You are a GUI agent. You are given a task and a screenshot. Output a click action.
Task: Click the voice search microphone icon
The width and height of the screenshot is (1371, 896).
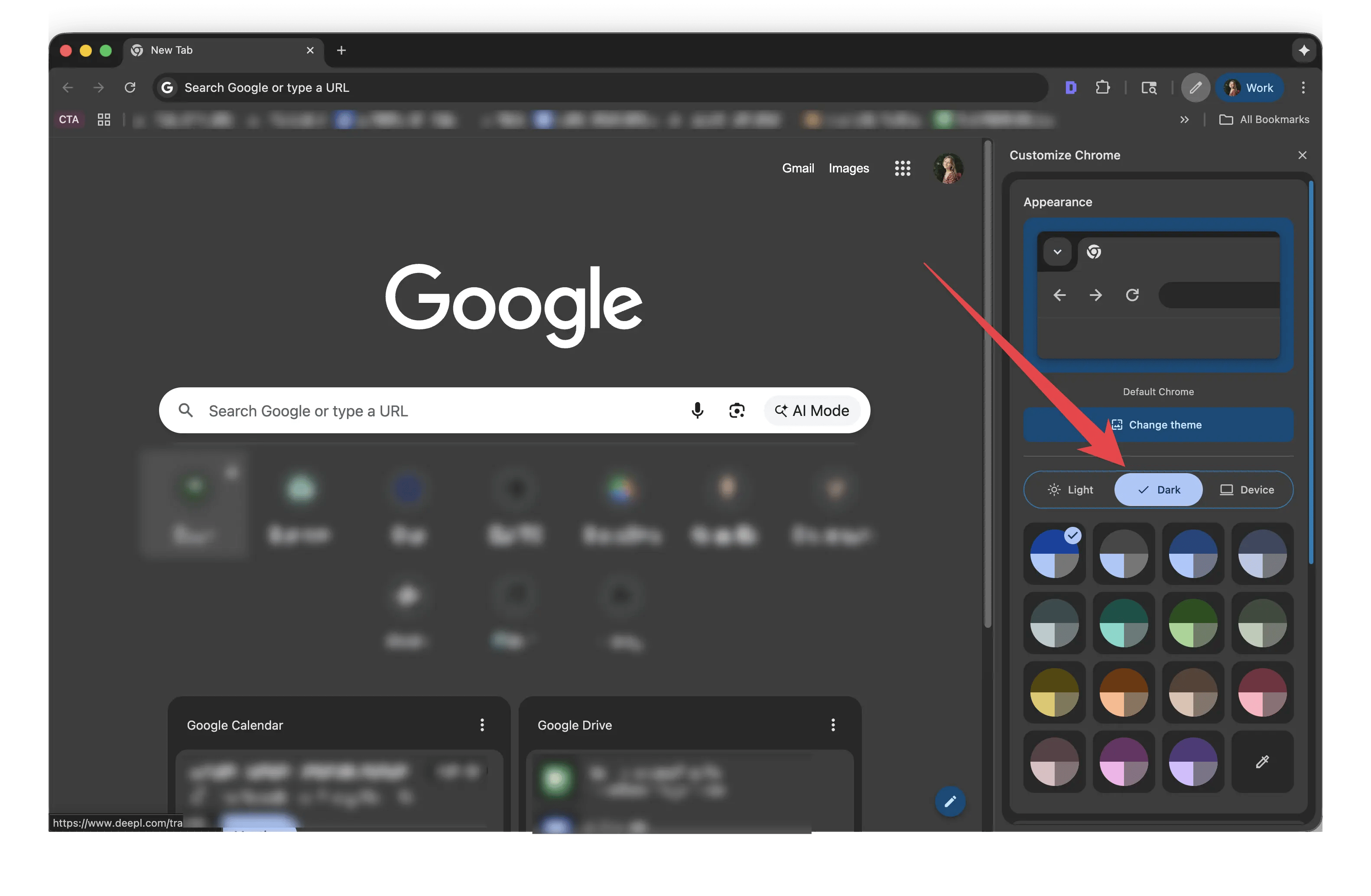697,411
